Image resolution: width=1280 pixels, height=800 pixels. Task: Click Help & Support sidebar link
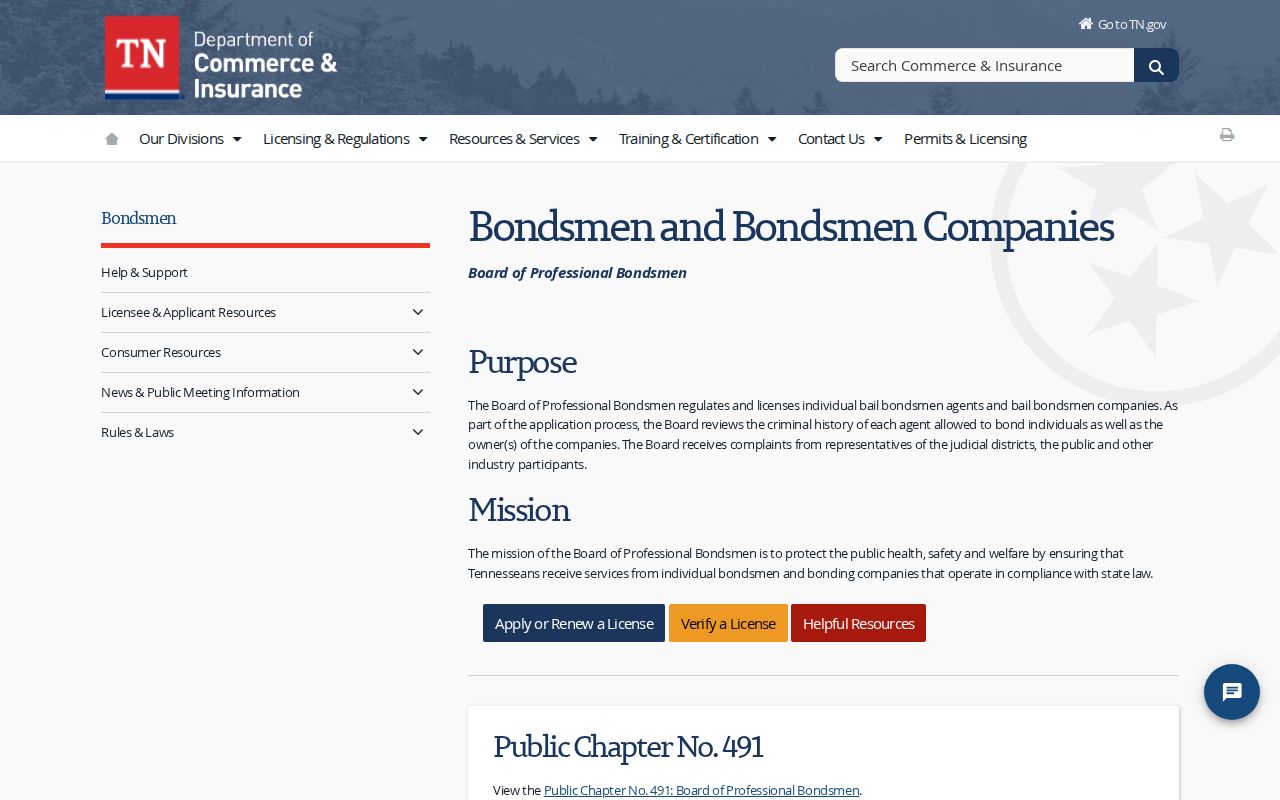(x=144, y=272)
